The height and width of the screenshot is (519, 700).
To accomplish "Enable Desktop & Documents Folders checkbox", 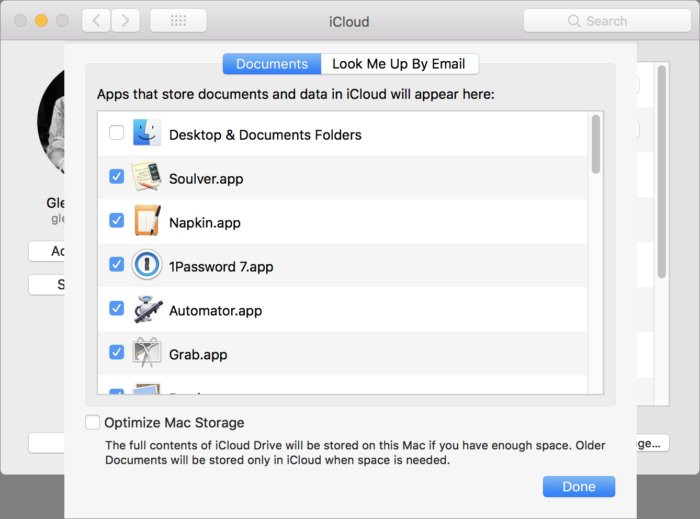I will (117, 133).
